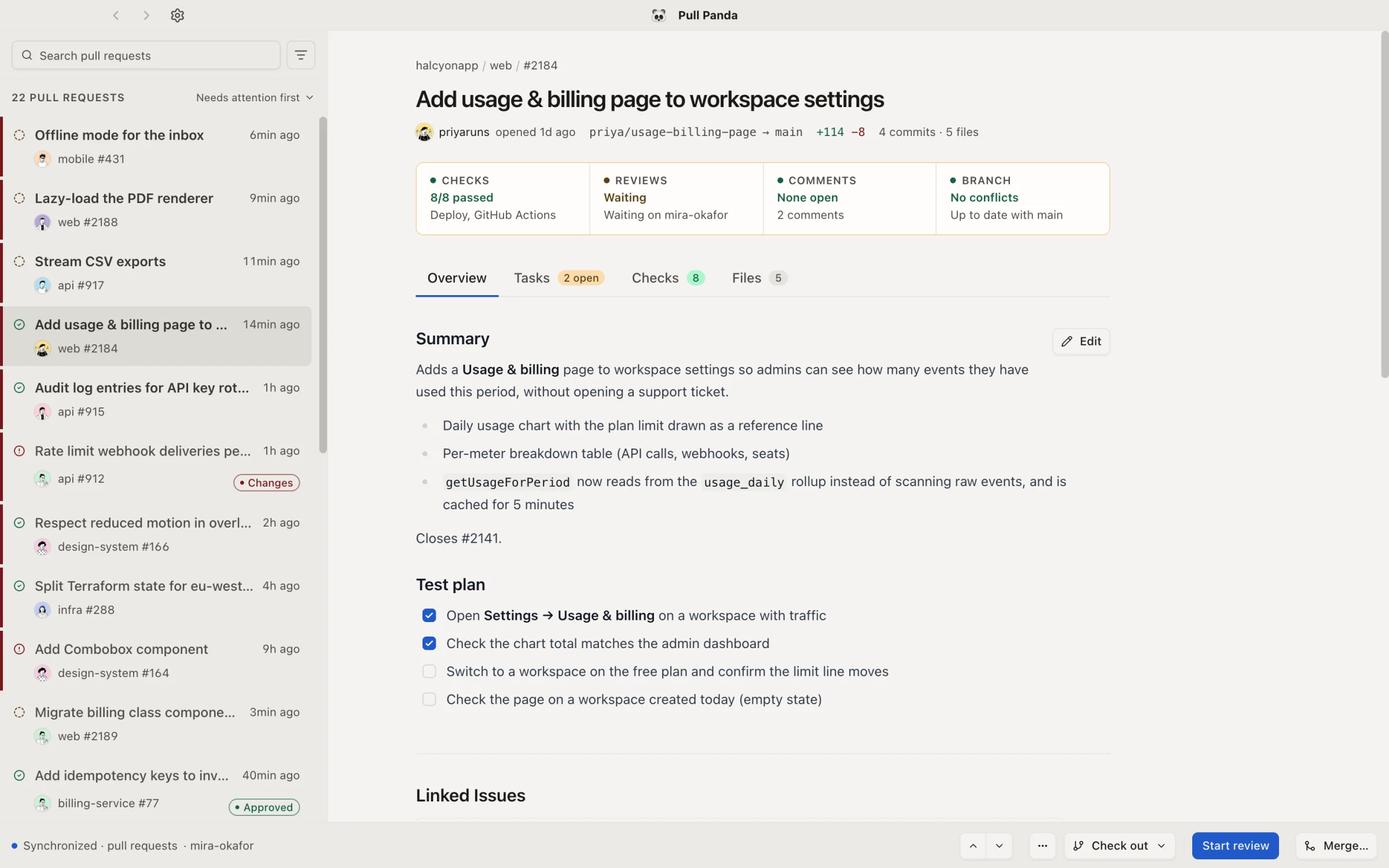Click the Approved badge on billing-service #77

(264, 807)
